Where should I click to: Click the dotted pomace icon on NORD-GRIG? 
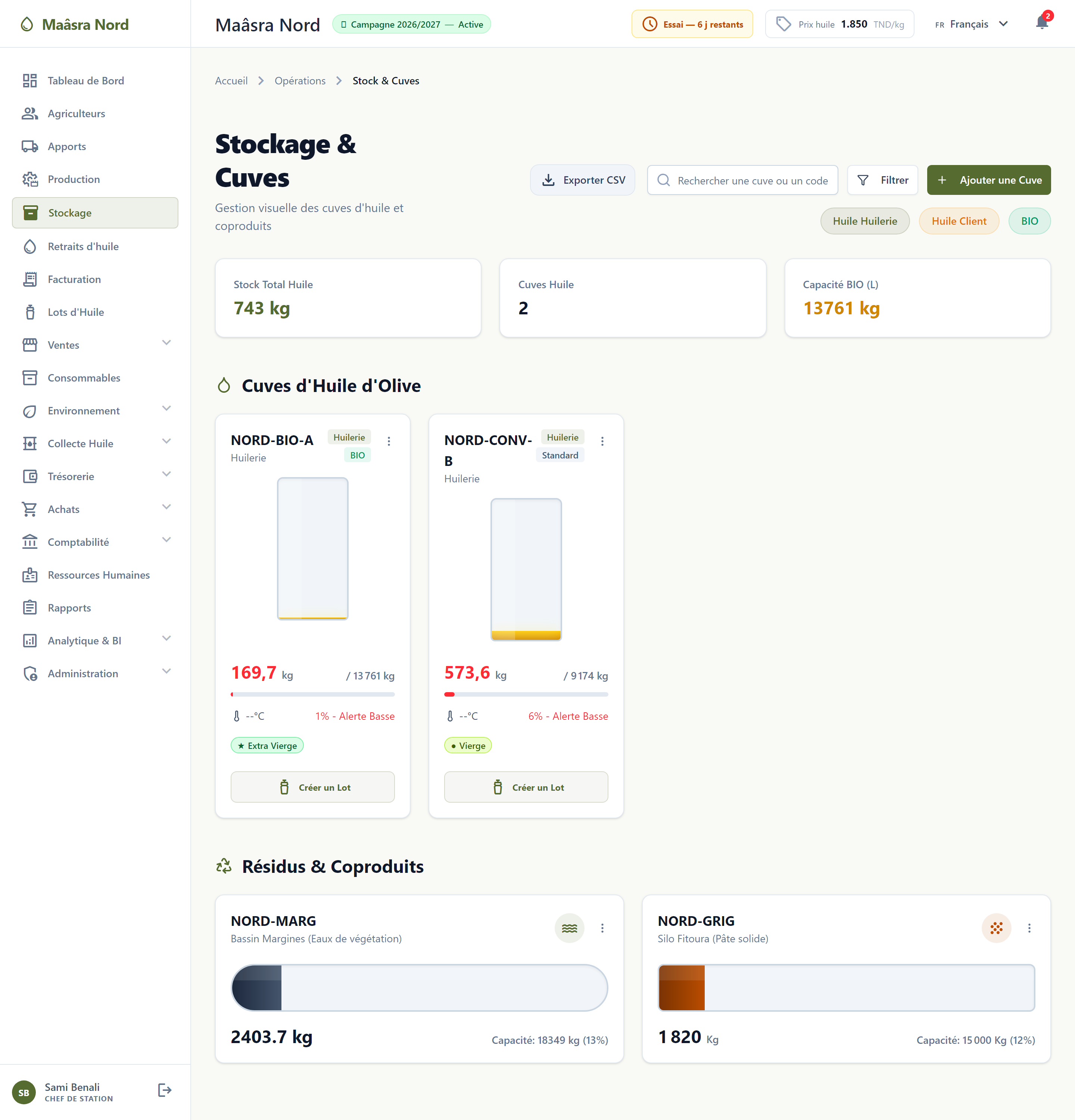coord(996,928)
